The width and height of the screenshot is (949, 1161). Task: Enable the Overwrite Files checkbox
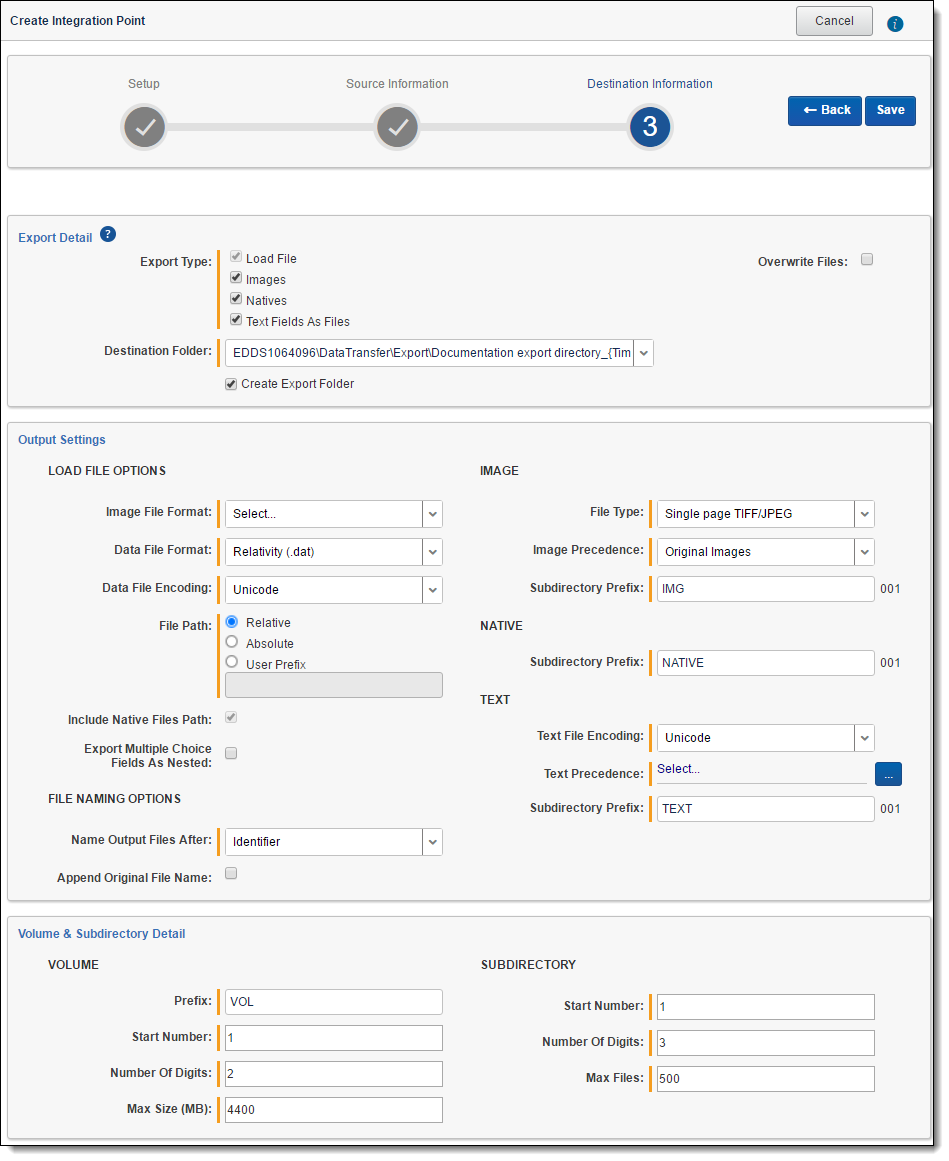point(867,259)
